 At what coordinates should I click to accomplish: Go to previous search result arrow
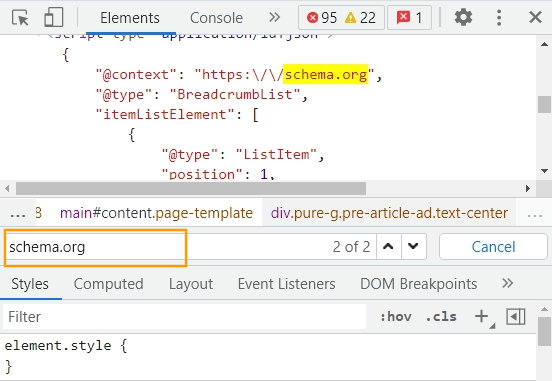(388, 246)
